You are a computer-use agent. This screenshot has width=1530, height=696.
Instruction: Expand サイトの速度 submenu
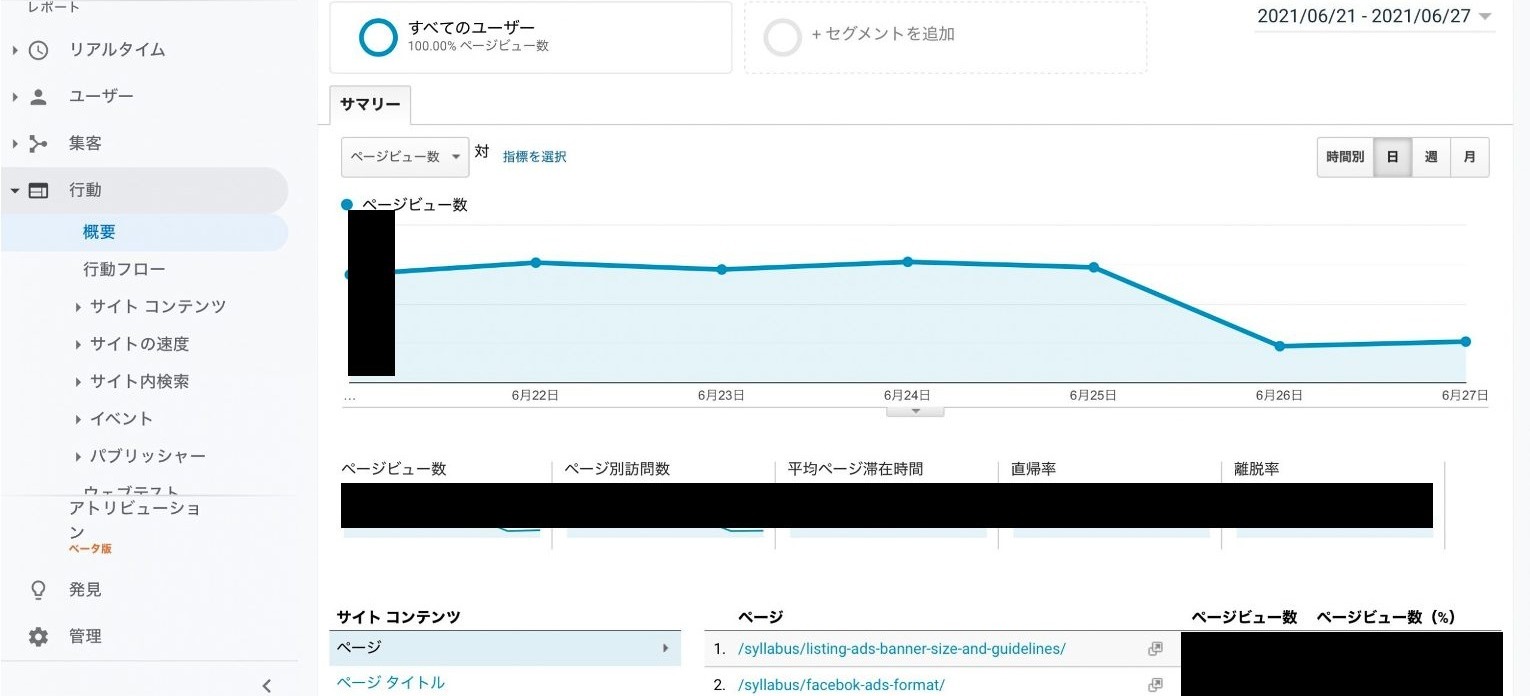click(x=78, y=344)
